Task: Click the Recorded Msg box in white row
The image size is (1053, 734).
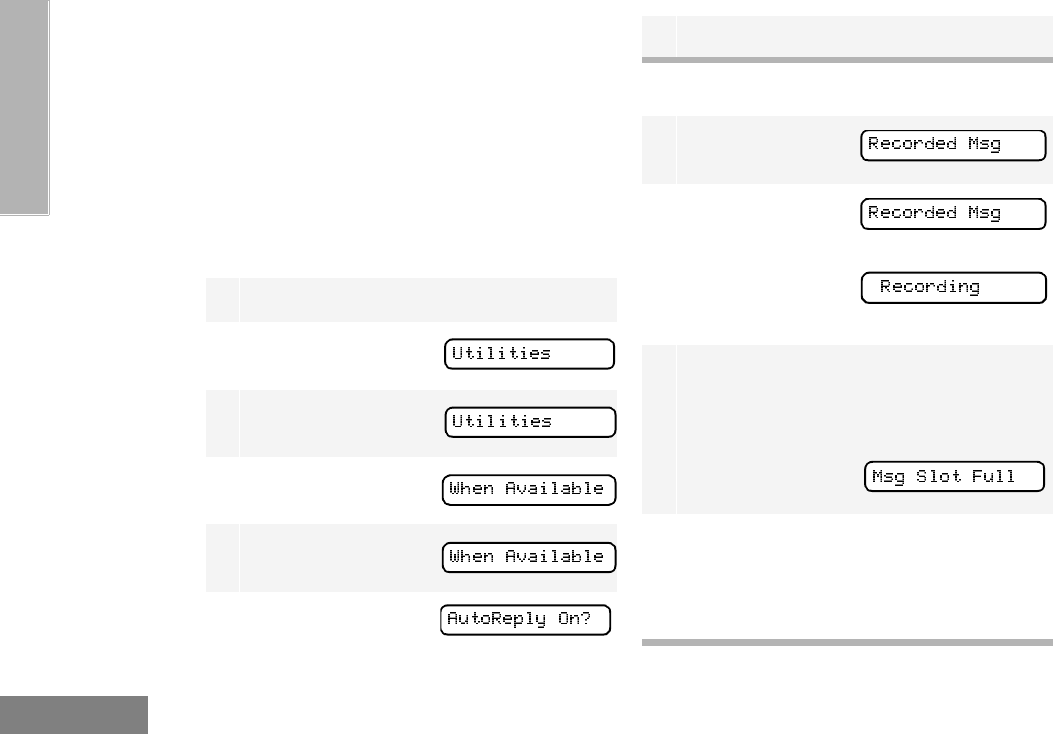Action: 953,214
